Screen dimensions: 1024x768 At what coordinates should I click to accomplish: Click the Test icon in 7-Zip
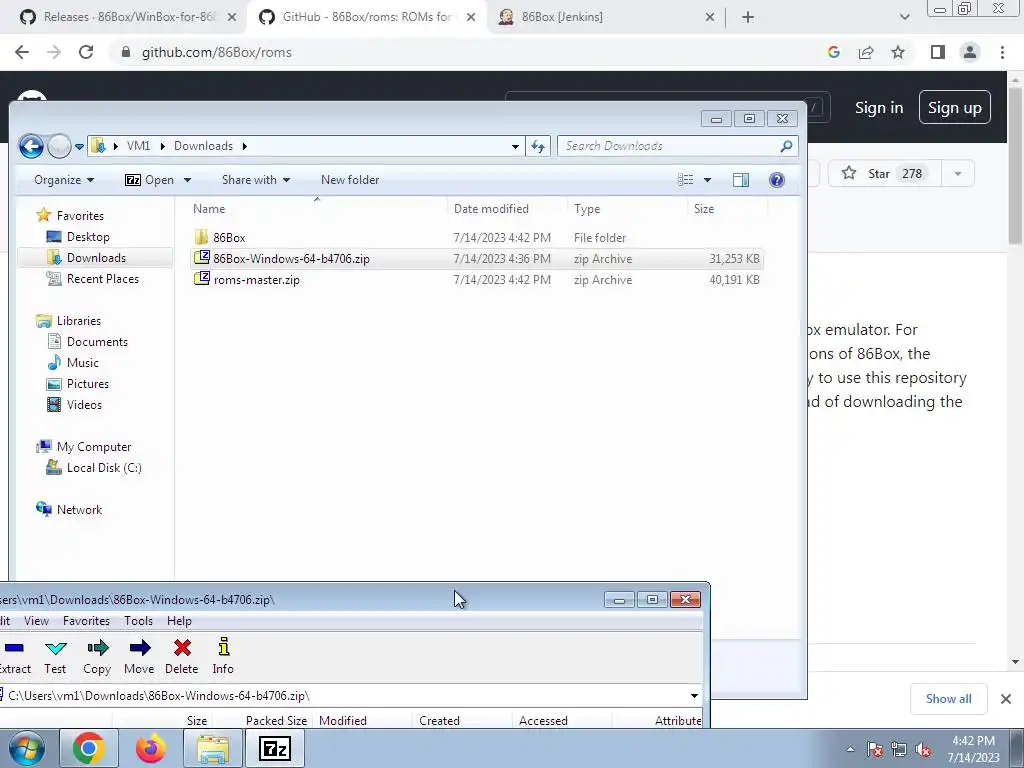[56, 648]
